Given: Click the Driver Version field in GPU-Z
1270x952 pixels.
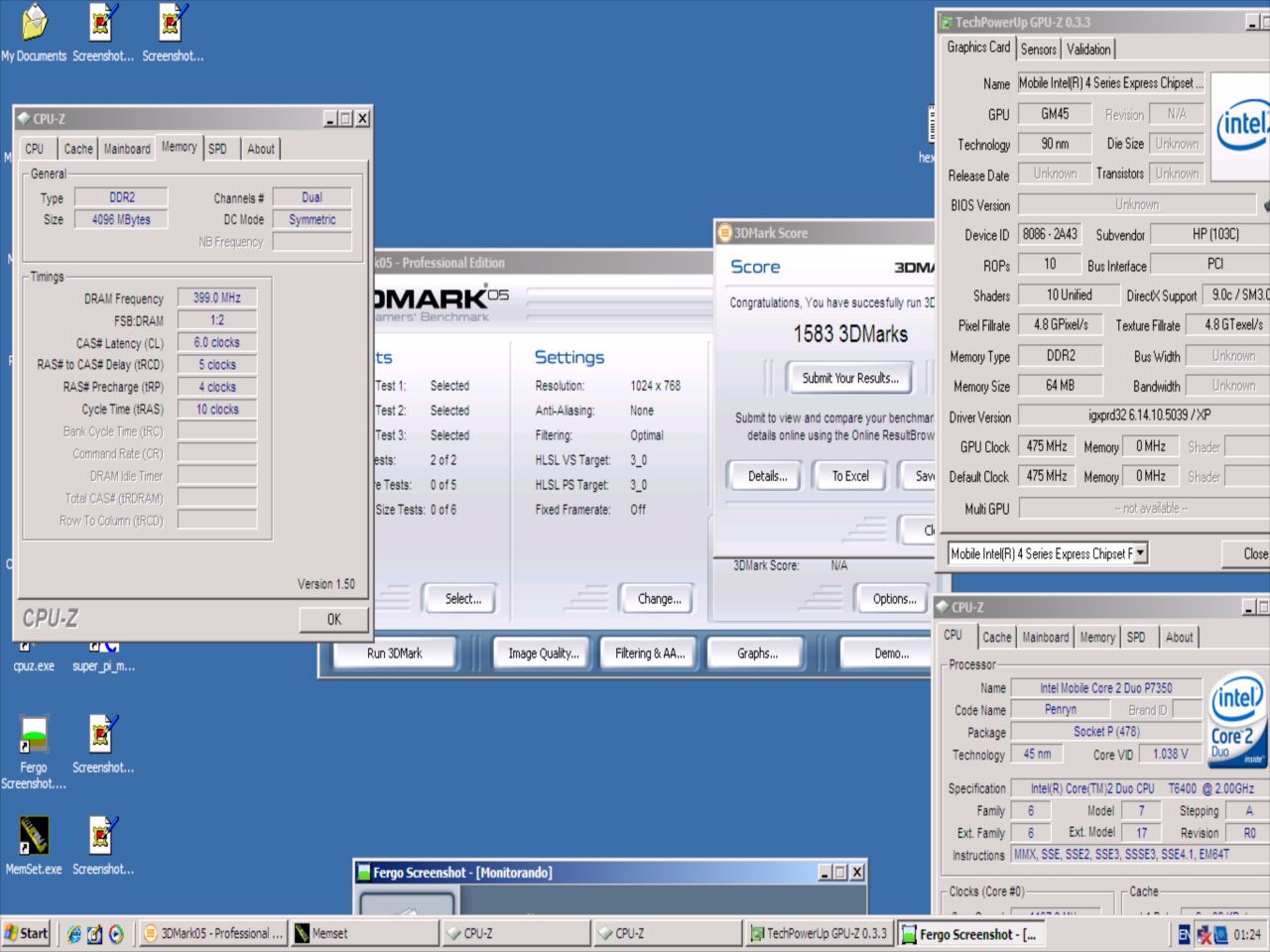Looking at the screenshot, I should click(x=1144, y=416).
